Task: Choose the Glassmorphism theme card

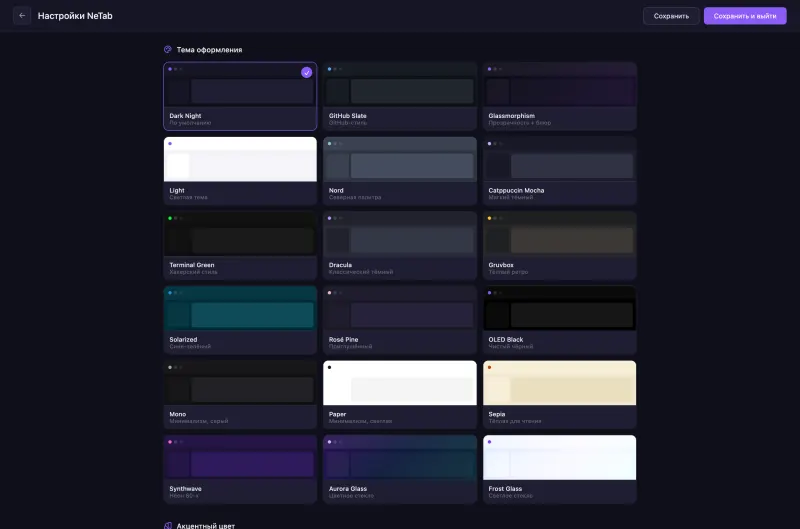Action: pyautogui.click(x=559, y=96)
